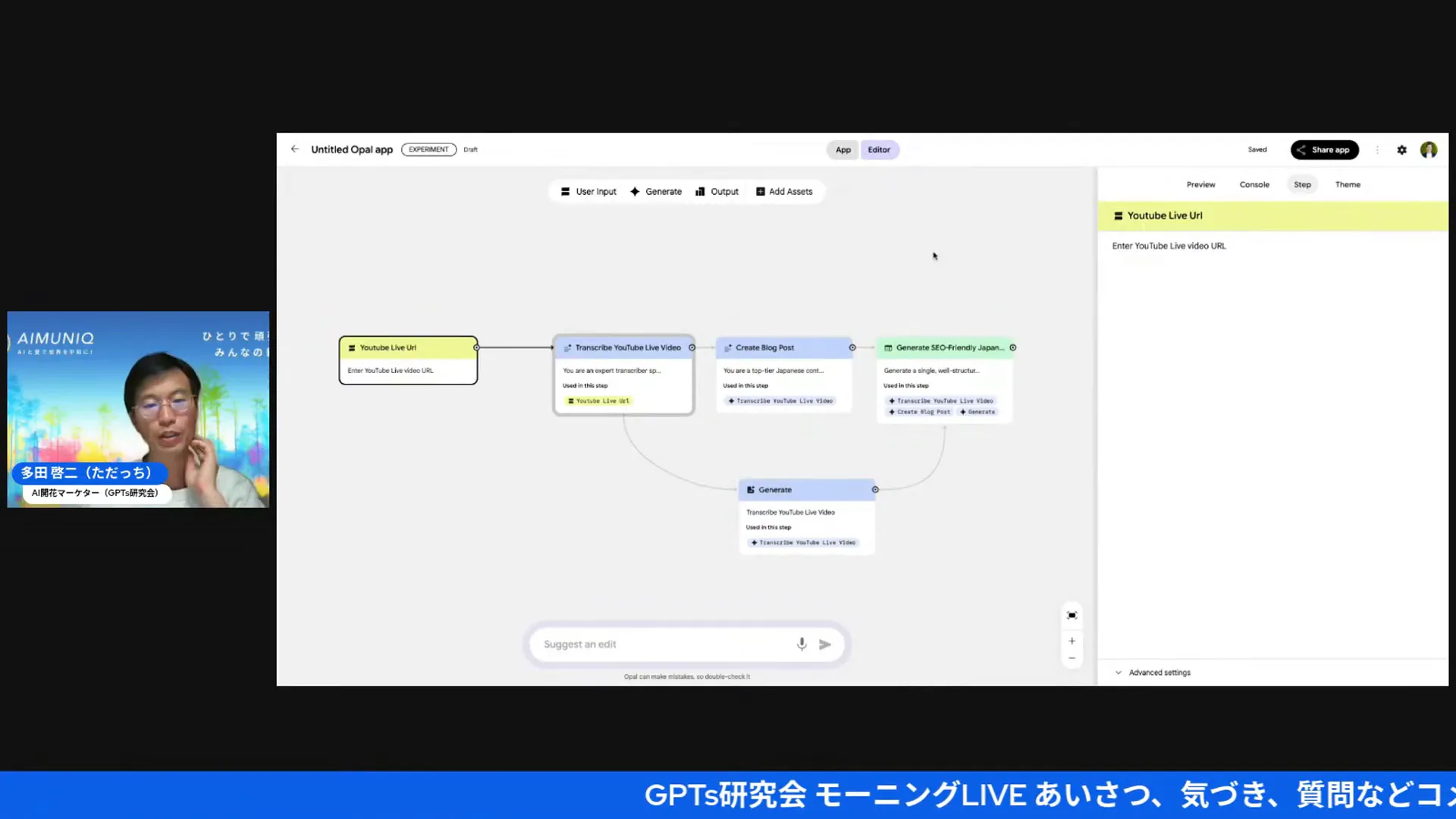Click the Saved status text
Viewport: 1456px width, 819px height.
click(1257, 150)
